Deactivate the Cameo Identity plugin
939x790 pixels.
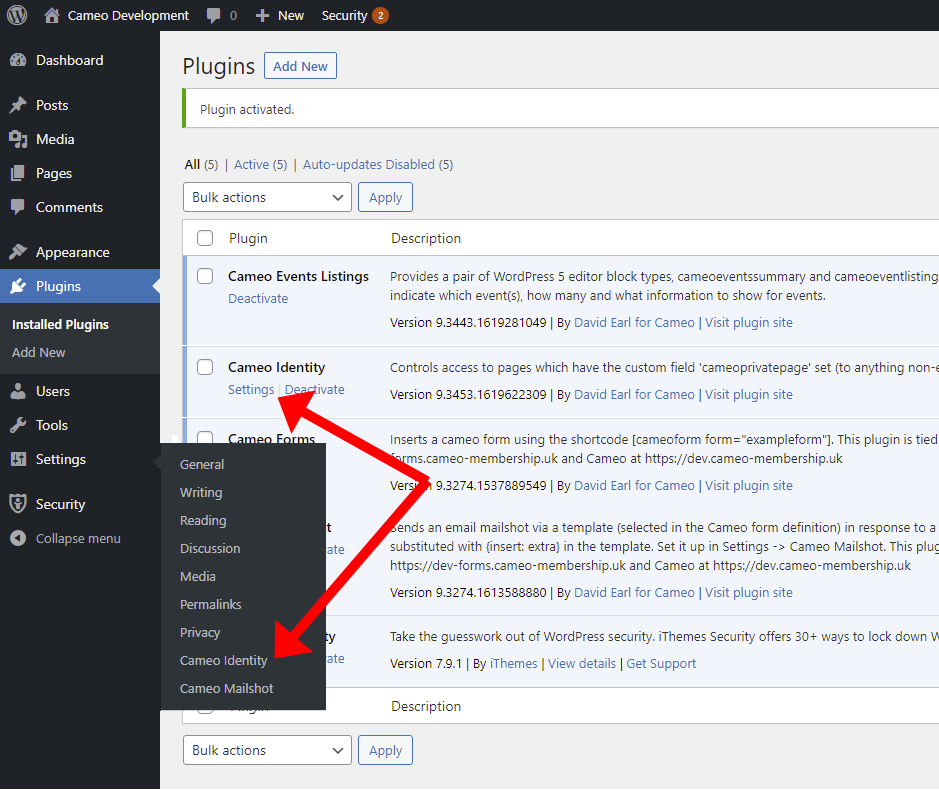(x=314, y=390)
